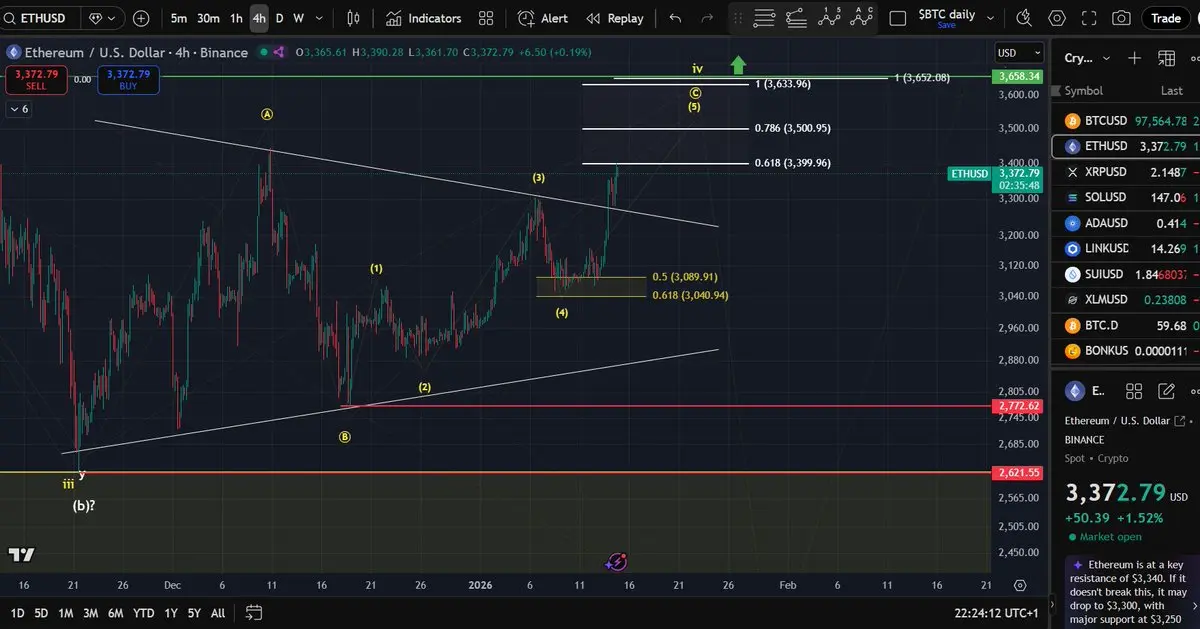Viewport: 1200px width, 629px height.
Task: Click the Trade button
Action: point(1166,18)
